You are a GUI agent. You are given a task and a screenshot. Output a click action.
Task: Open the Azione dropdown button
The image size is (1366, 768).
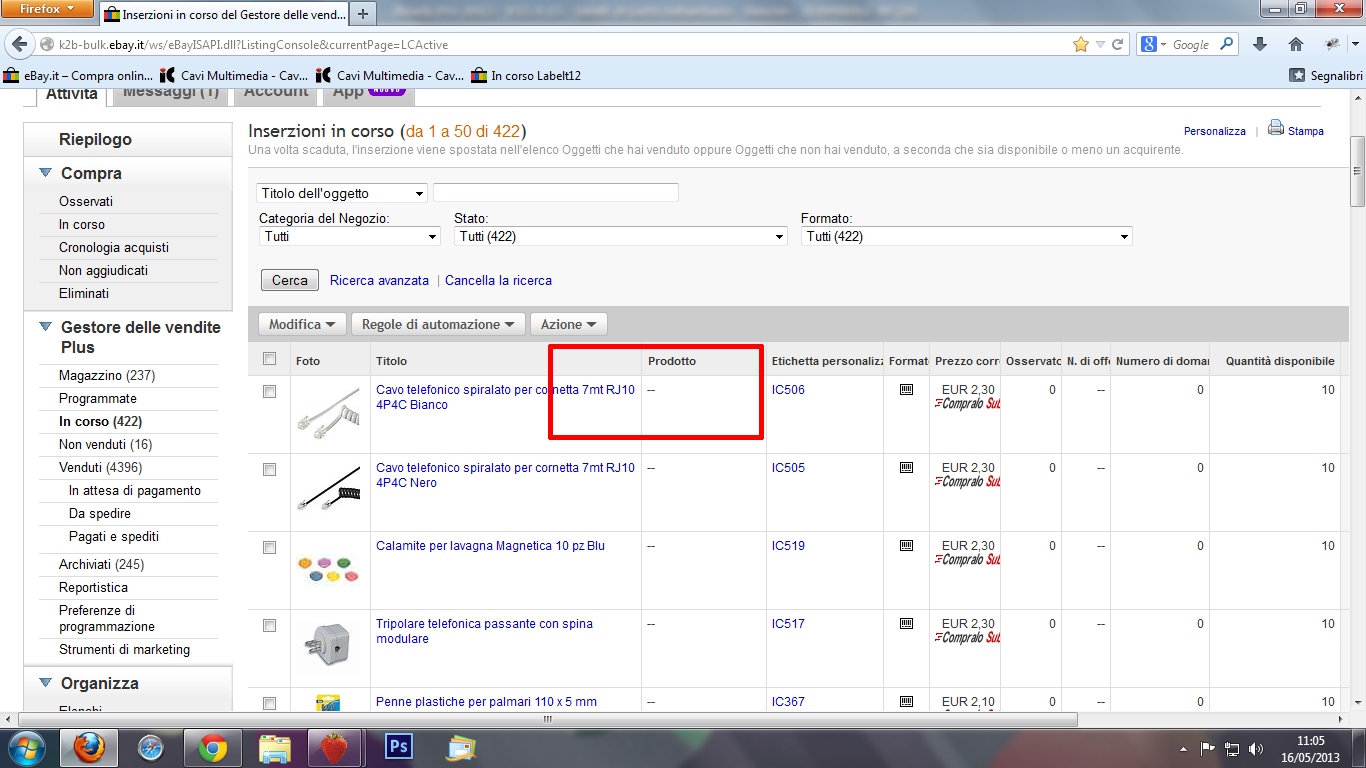click(569, 325)
